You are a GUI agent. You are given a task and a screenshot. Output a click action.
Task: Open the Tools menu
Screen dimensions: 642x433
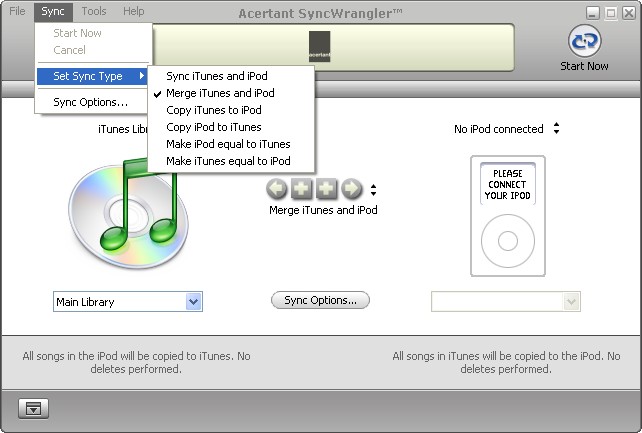point(94,11)
